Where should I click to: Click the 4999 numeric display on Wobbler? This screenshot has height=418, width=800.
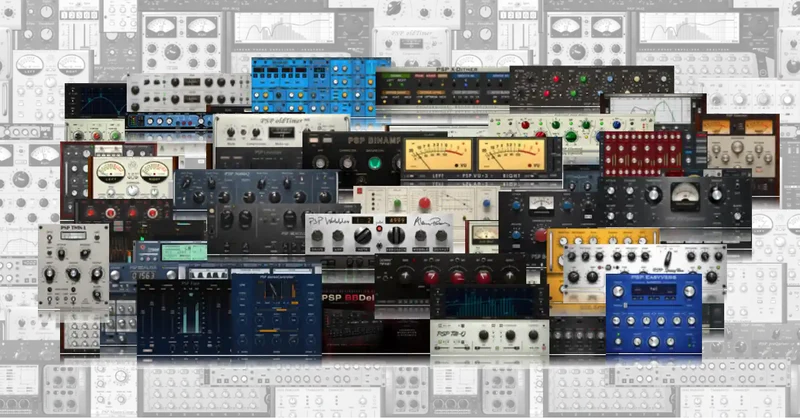[395, 220]
